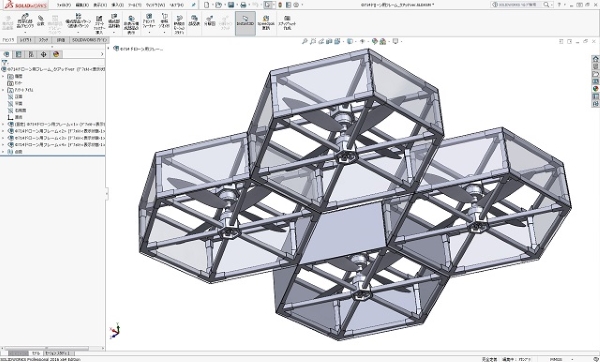The height and width of the screenshot is (362, 600).
Task: Open the SOLIDWORKS Resources home icon
Action: (595, 59)
